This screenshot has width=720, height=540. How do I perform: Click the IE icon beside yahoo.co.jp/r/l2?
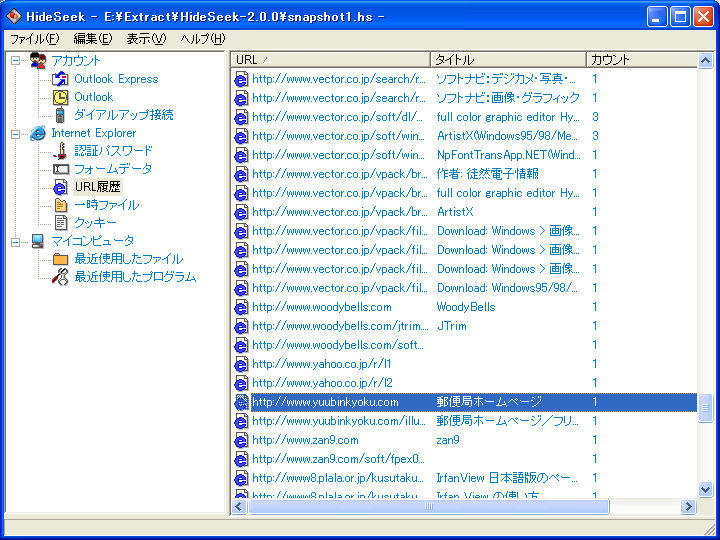click(242, 383)
